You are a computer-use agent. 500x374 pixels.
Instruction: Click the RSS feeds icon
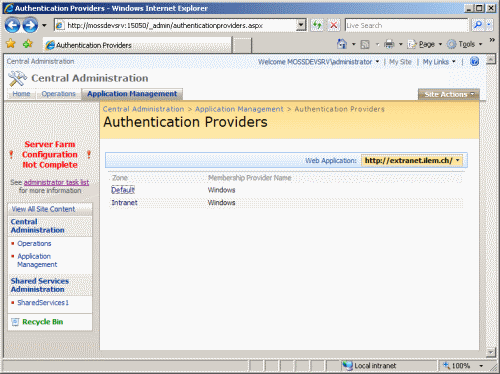click(365, 44)
